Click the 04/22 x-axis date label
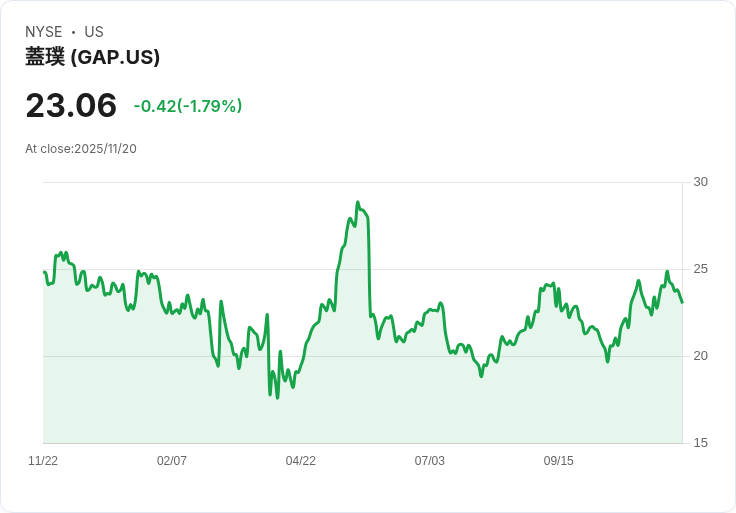 (300, 461)
